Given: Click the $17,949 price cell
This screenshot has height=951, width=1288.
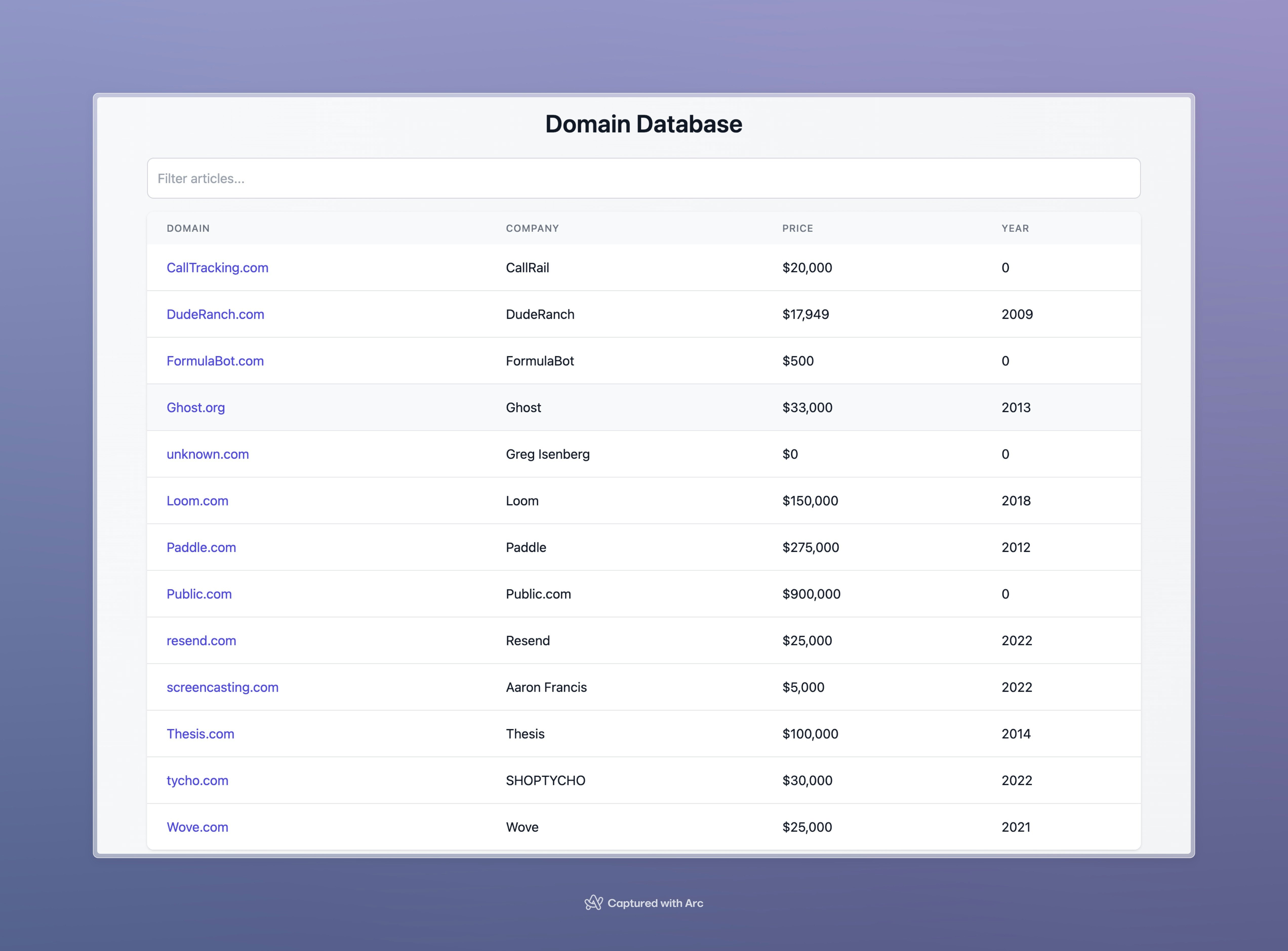Looking at the screenshot, I should pos(806,314).
